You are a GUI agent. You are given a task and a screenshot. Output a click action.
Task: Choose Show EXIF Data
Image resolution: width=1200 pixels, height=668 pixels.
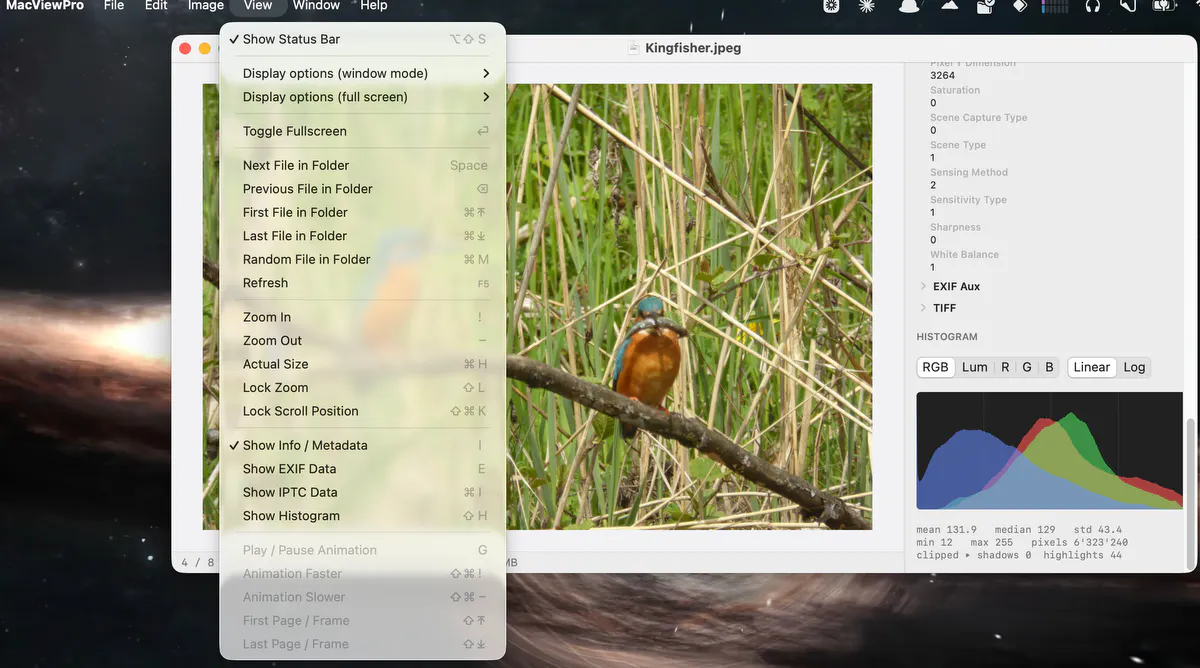pyautogui.click(x=363, y=469)
